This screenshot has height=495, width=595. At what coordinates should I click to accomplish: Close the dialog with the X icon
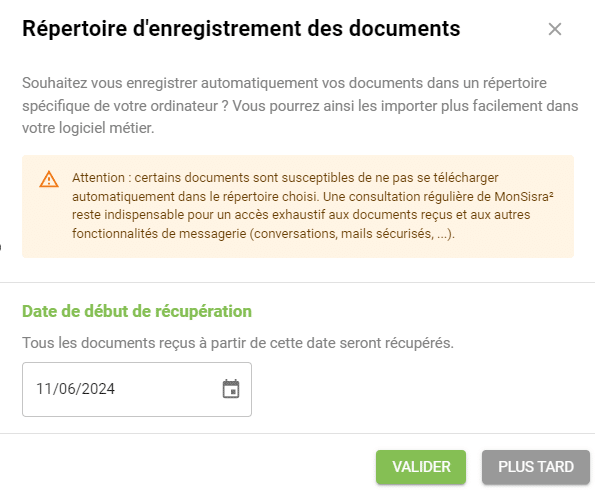point(555,29)
